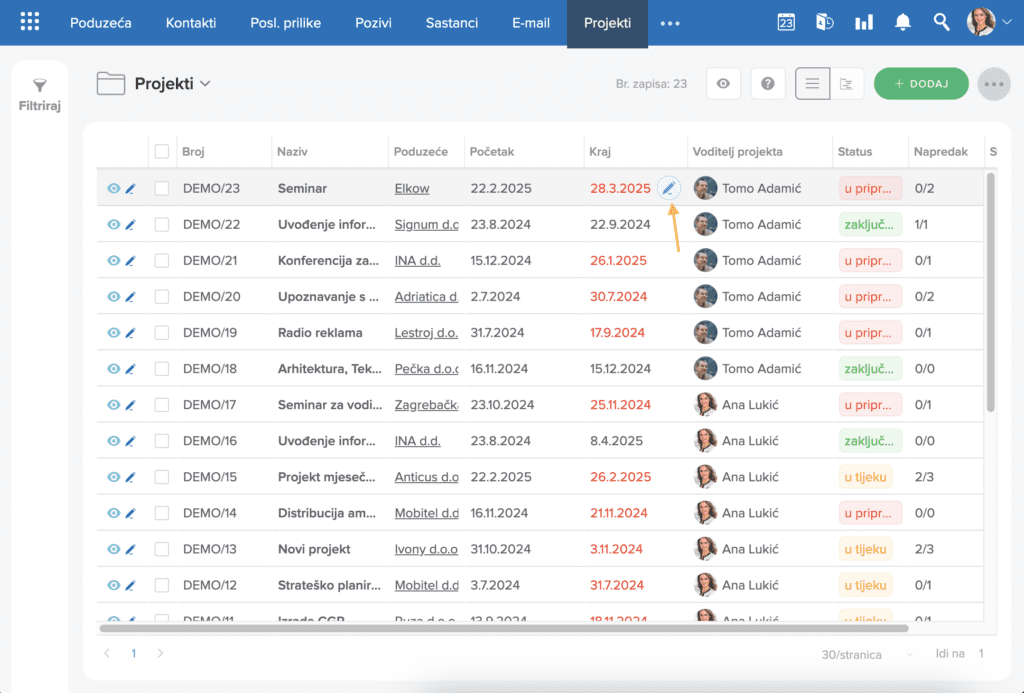Switch to the Gantt tree view icon
The width and height of the screenshot is (1024, 693).
click(846, 84)
